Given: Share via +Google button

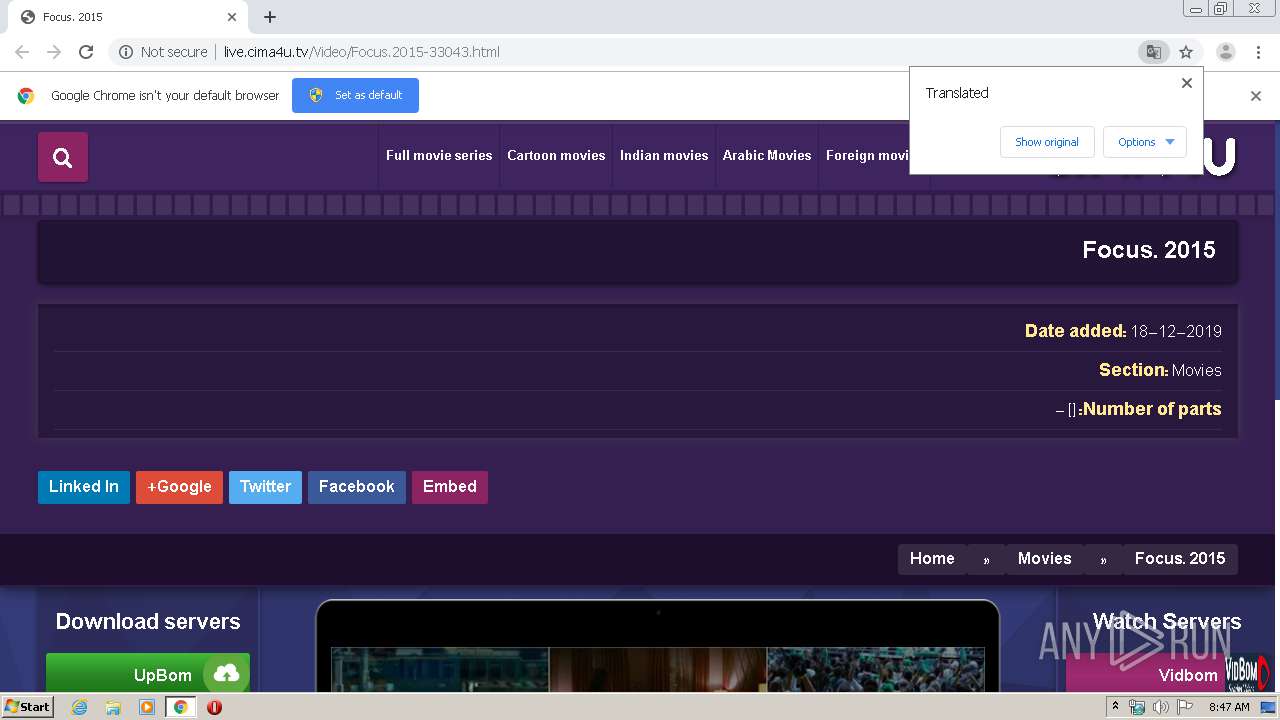Looking at the screenshot, I should (179, 487).
